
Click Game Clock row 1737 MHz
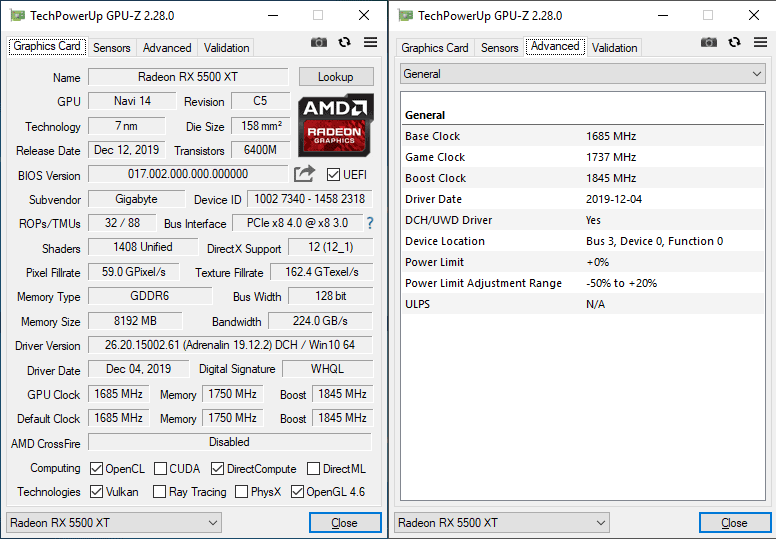[x=582, y=157]
